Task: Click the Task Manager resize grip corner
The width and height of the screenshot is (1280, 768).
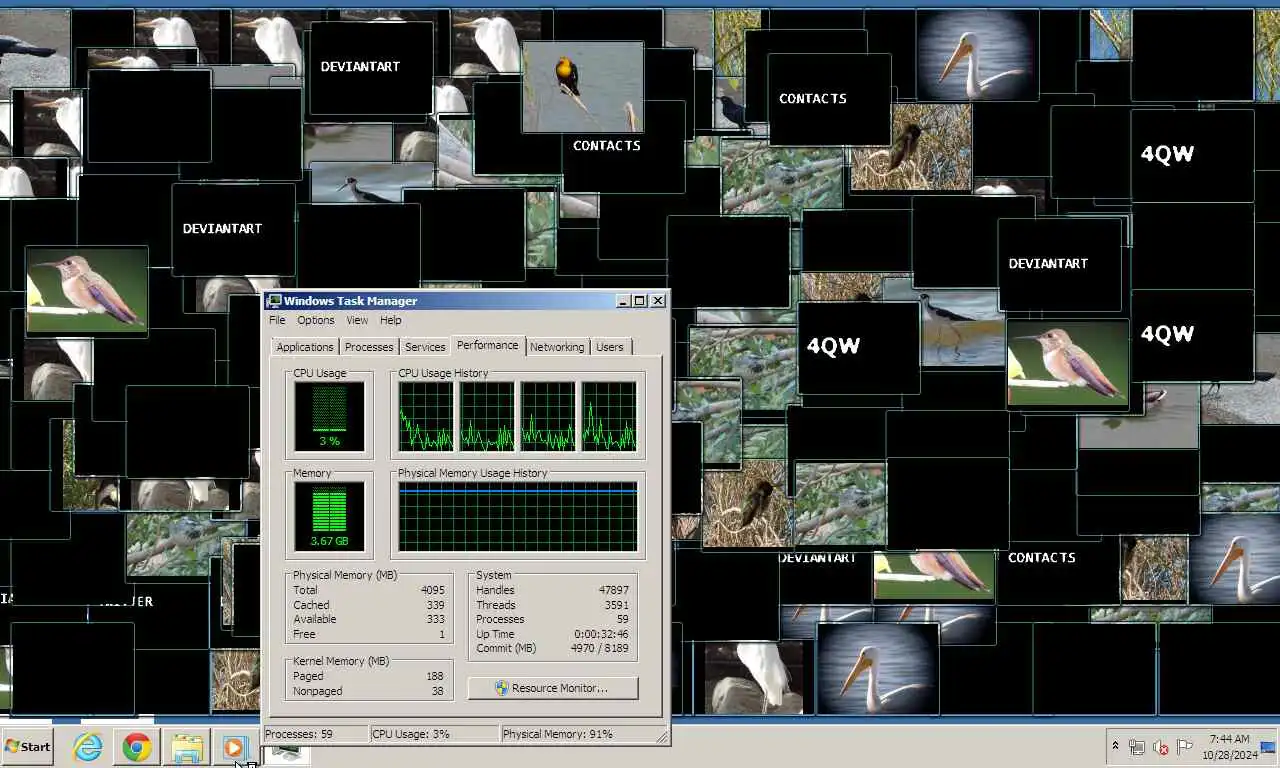Action: (x=662, y=737)
